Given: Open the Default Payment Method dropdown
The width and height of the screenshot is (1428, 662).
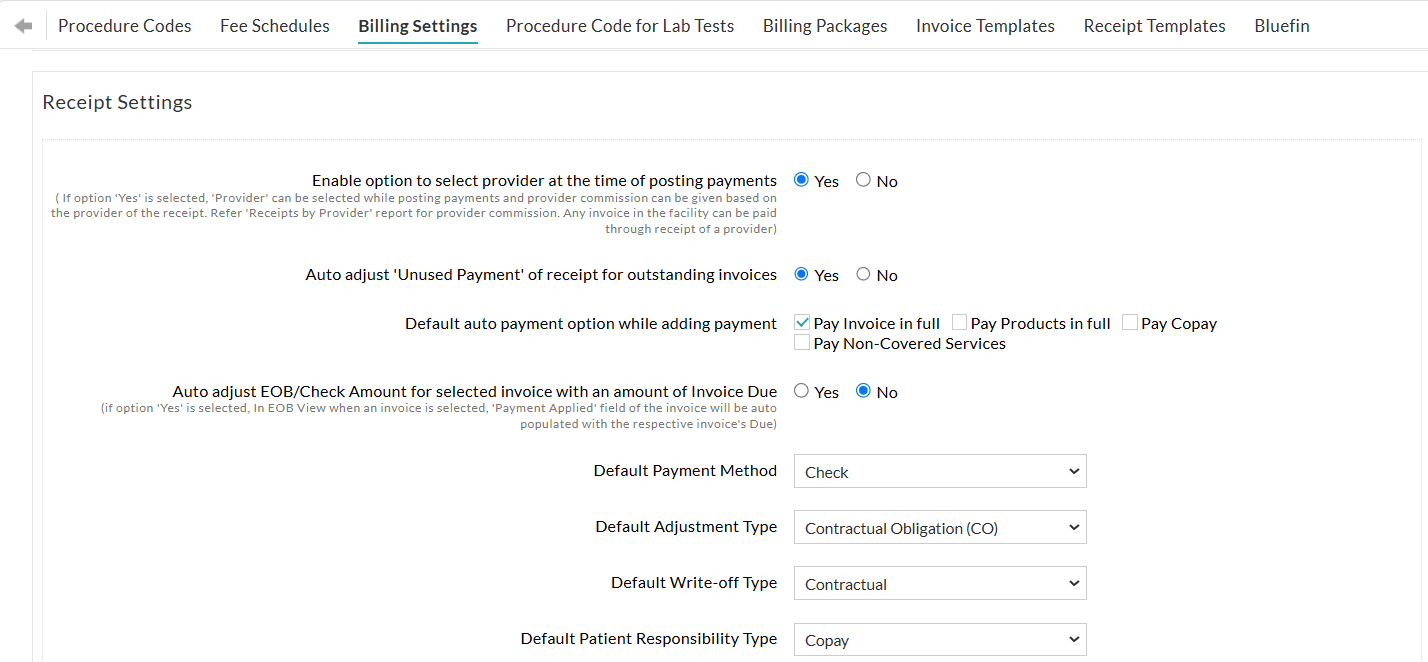Looking at the screenshot, I should [x=939, y=471].
